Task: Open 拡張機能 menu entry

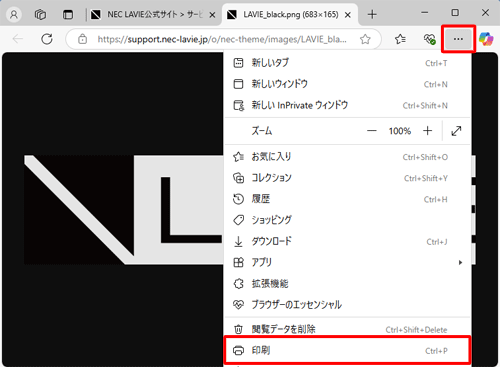Action: point(348,284)
